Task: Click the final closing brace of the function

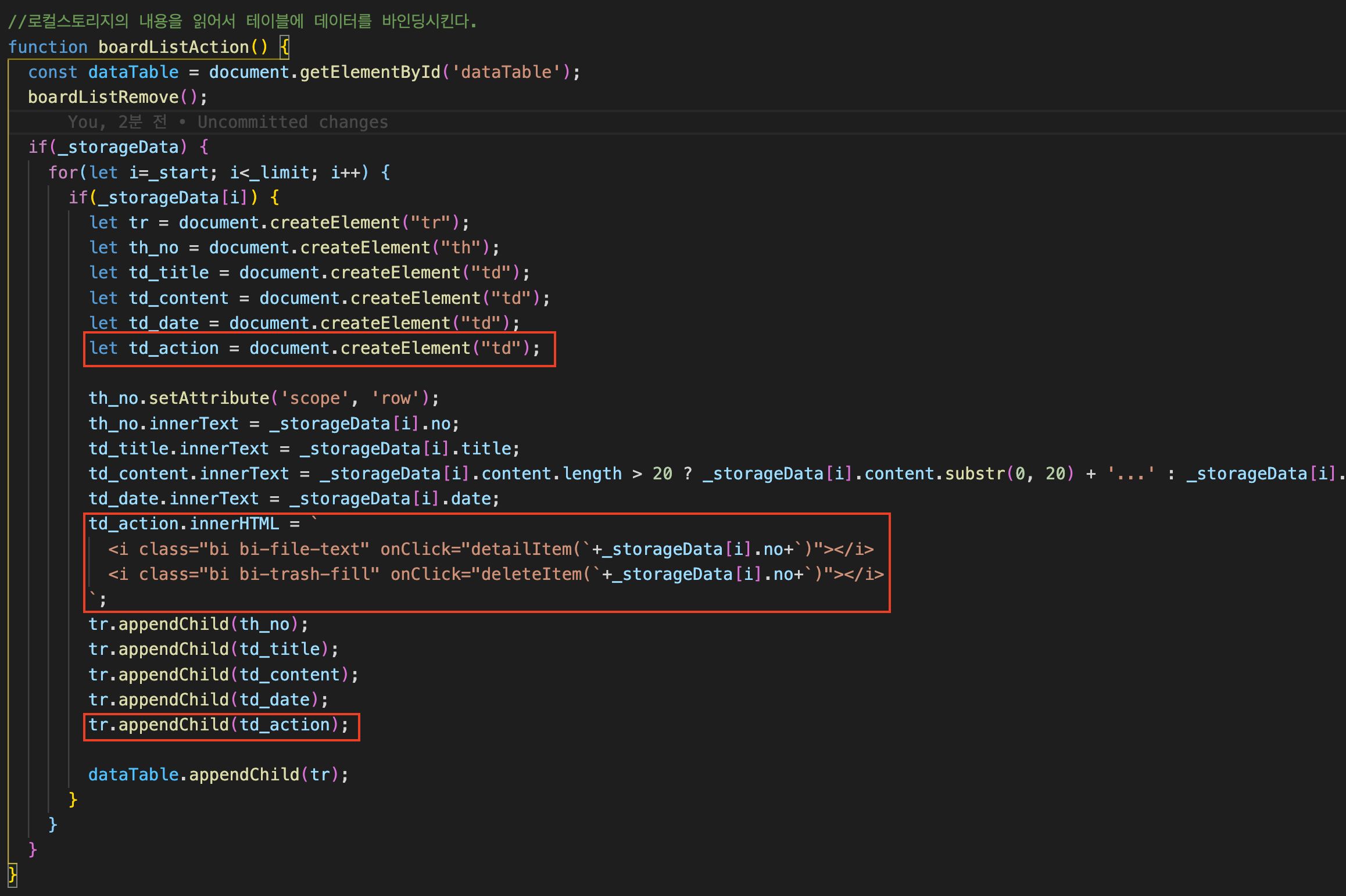Action: [x=13, y=874]
